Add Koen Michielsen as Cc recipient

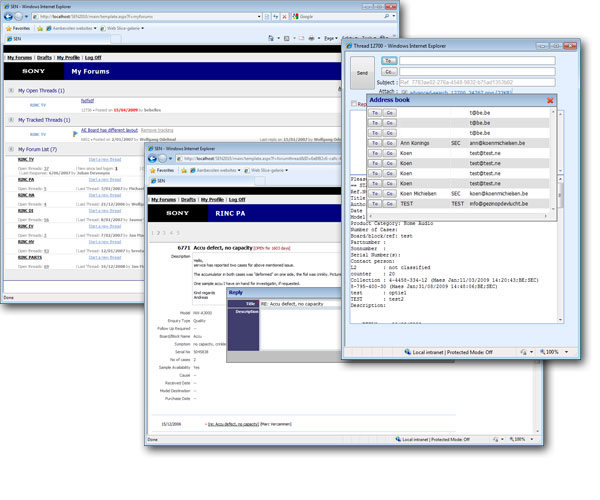point(390,194)
